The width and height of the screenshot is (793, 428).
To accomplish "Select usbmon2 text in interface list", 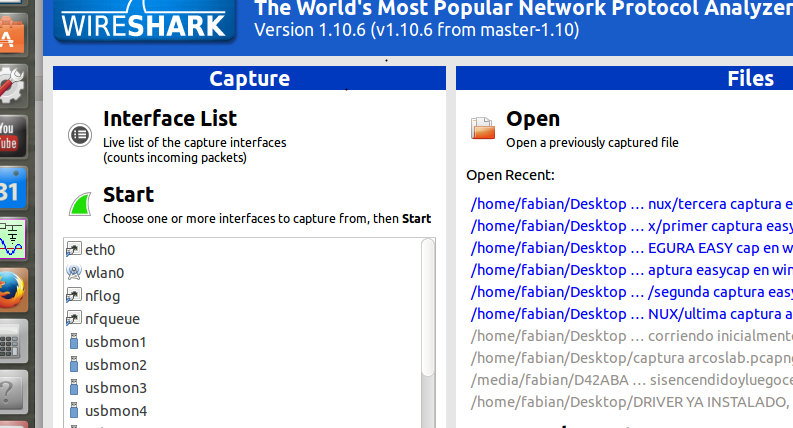I will pyautogui.click(x=116, y=365).
